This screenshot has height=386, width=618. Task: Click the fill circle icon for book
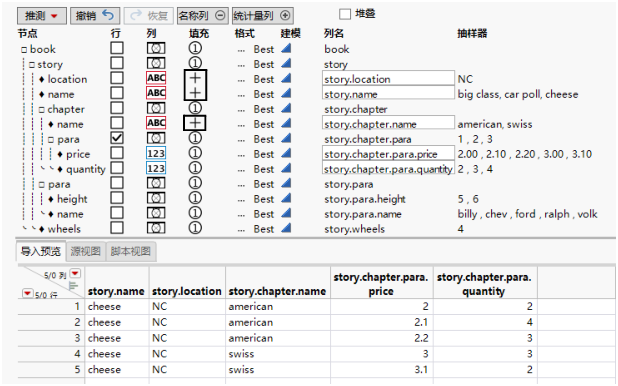(x=195, y=48)
